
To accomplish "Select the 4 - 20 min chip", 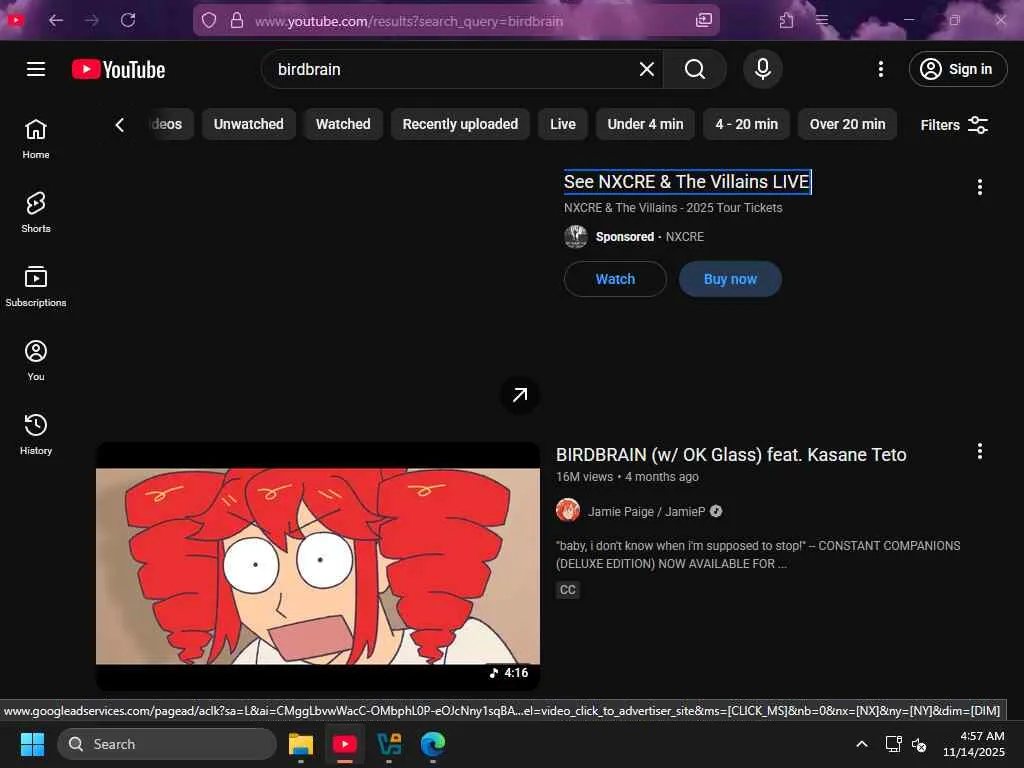I will click(746, 124).
